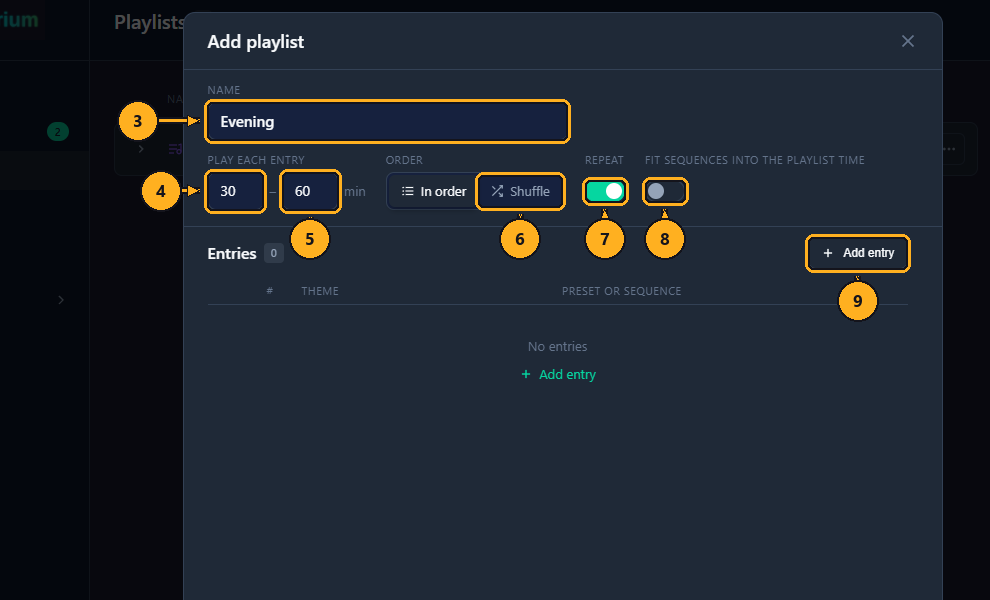Click the PRESET OR SEQUENCE column header
Image resolution: width=990 pixels, height=600 pixels.
coord(621,291)
